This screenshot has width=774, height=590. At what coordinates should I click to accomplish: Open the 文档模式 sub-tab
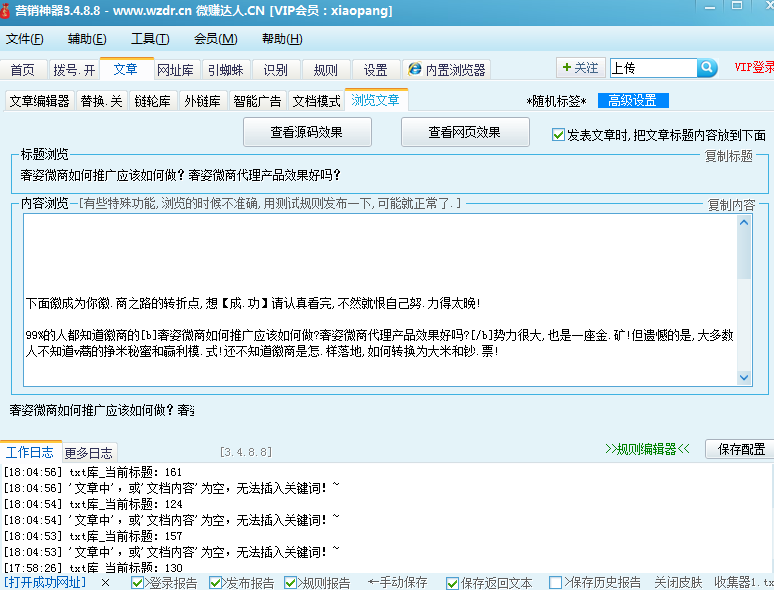[316, 101]
